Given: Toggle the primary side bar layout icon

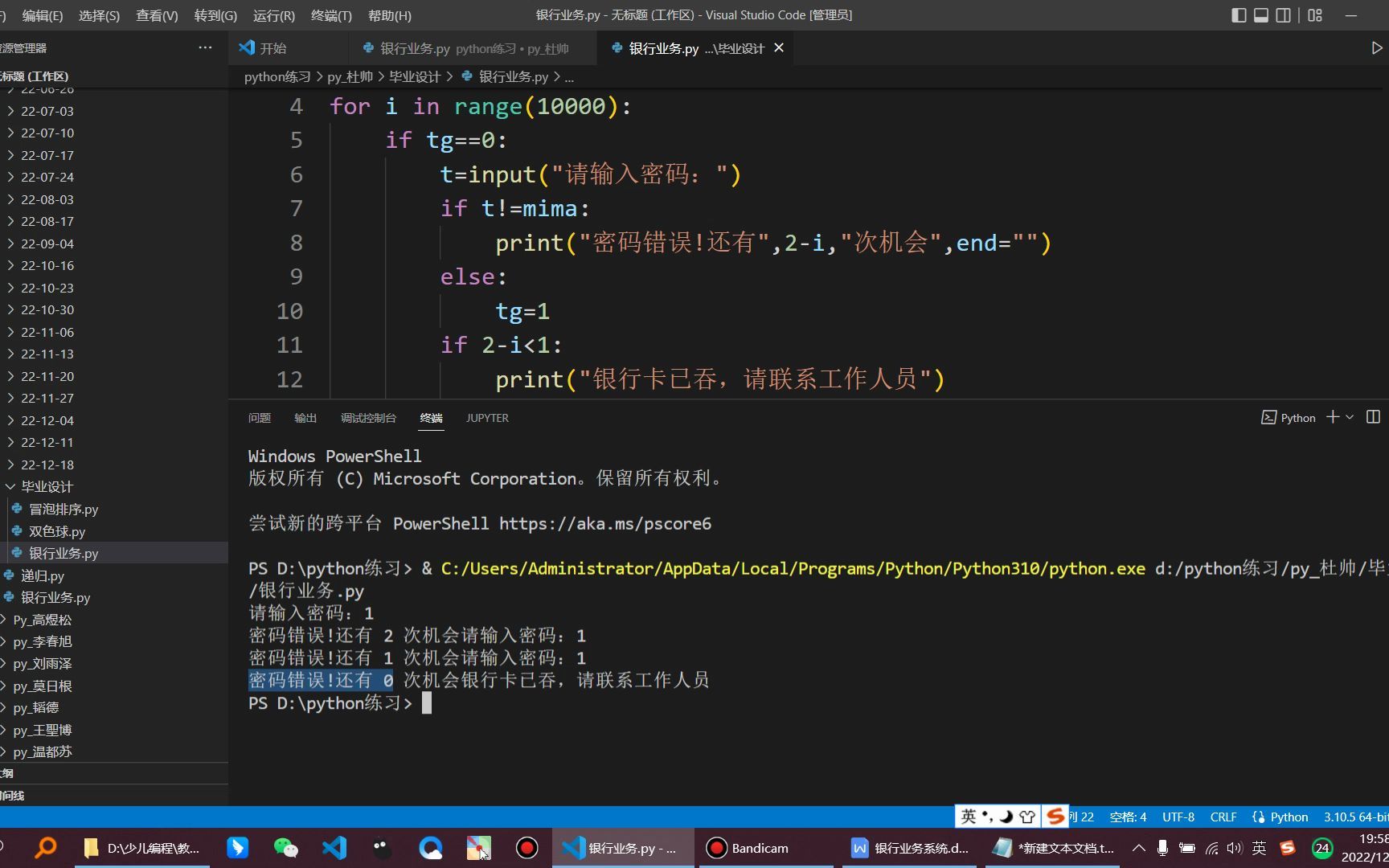Looking at the screenshot, I should 1239,15.
